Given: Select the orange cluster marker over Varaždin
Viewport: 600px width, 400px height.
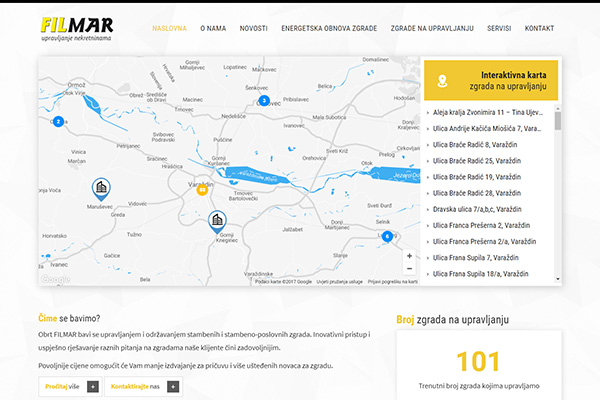Looking at the screenshot, I should (202, 189).
